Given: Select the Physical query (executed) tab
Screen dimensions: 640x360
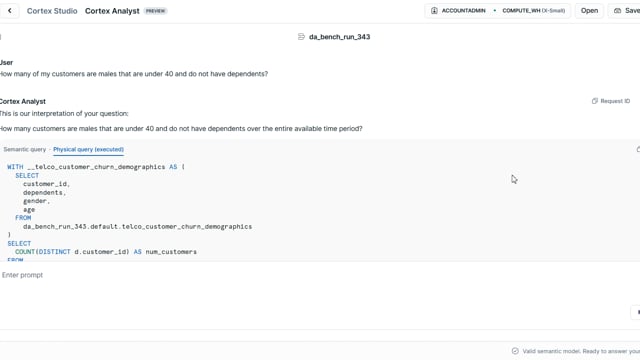Looking at the screenshot, I should point(88,149).
